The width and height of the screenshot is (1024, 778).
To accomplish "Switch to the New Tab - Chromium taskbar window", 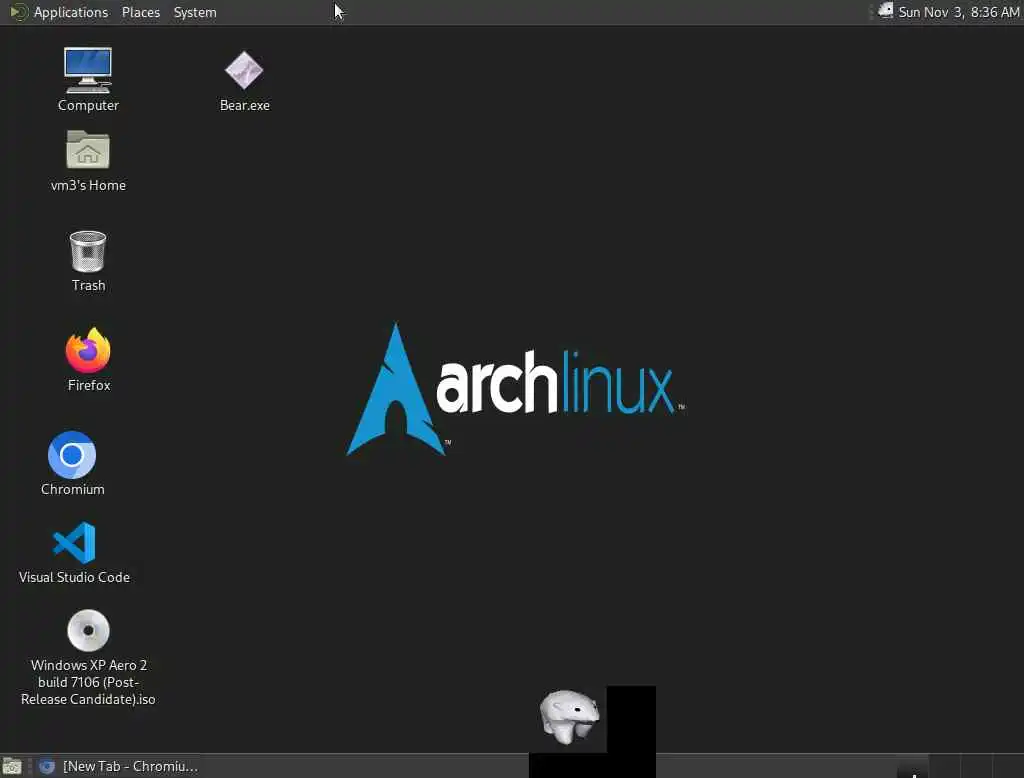I will pos(118,766).
